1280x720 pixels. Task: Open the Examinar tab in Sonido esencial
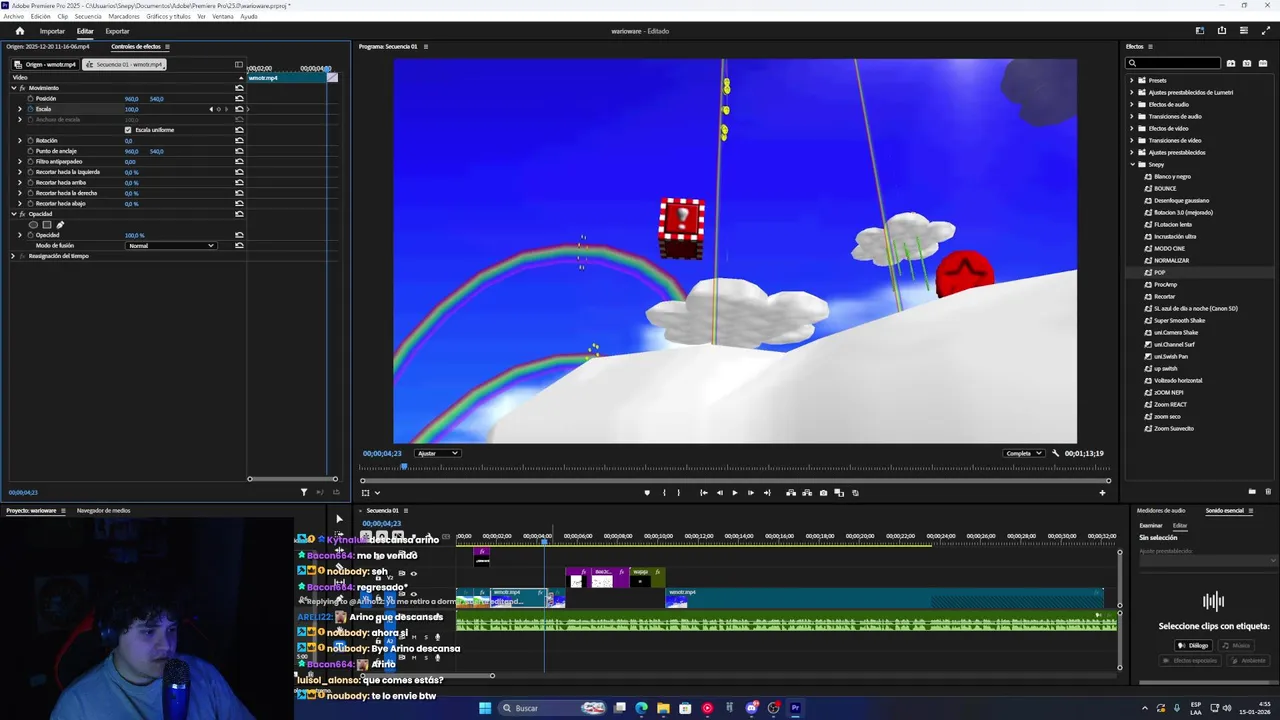pos(1151,526)
